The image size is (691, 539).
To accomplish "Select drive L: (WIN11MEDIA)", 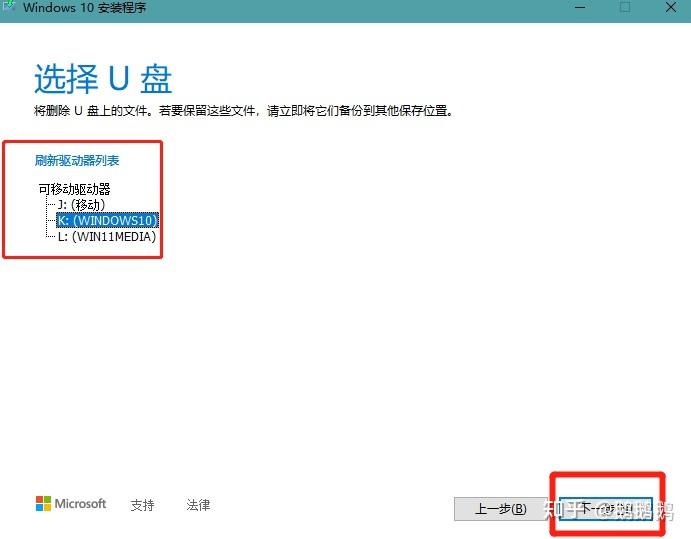I will 107,237.
